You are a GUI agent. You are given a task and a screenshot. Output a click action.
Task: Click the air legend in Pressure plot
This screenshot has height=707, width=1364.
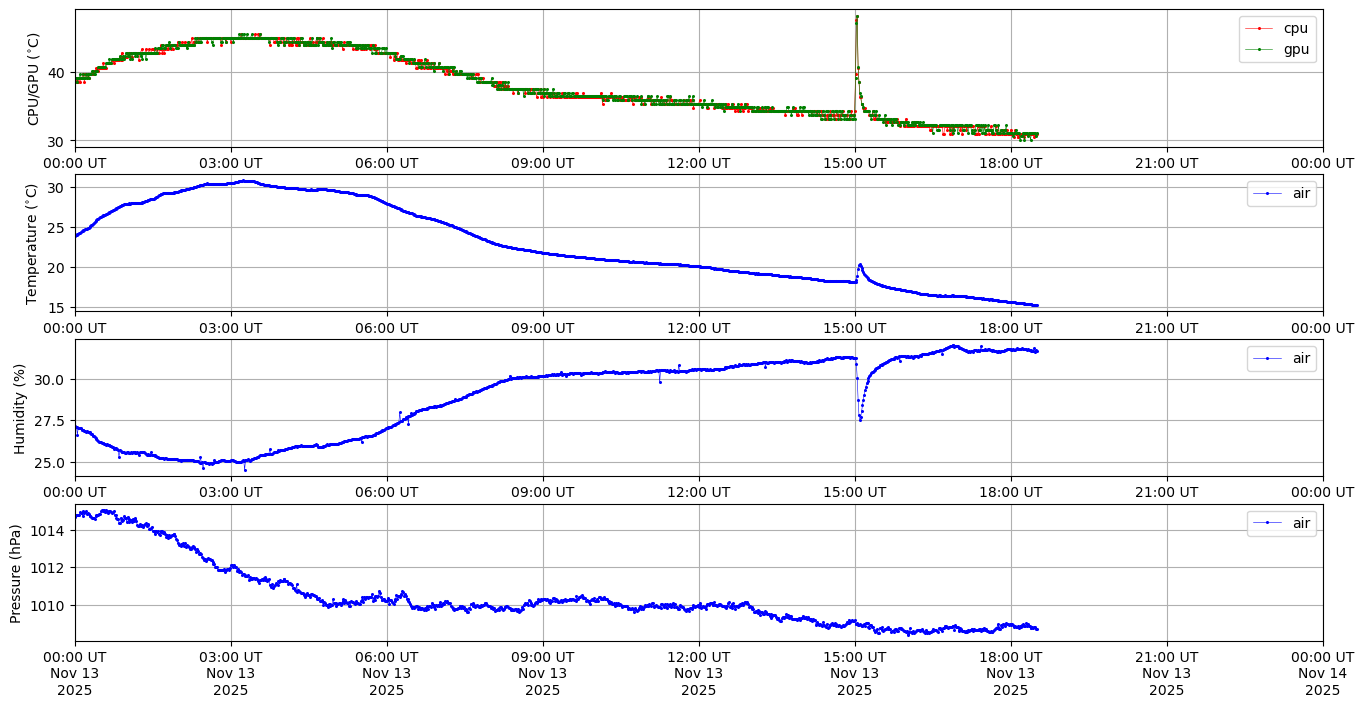(x=1300, y=523)
